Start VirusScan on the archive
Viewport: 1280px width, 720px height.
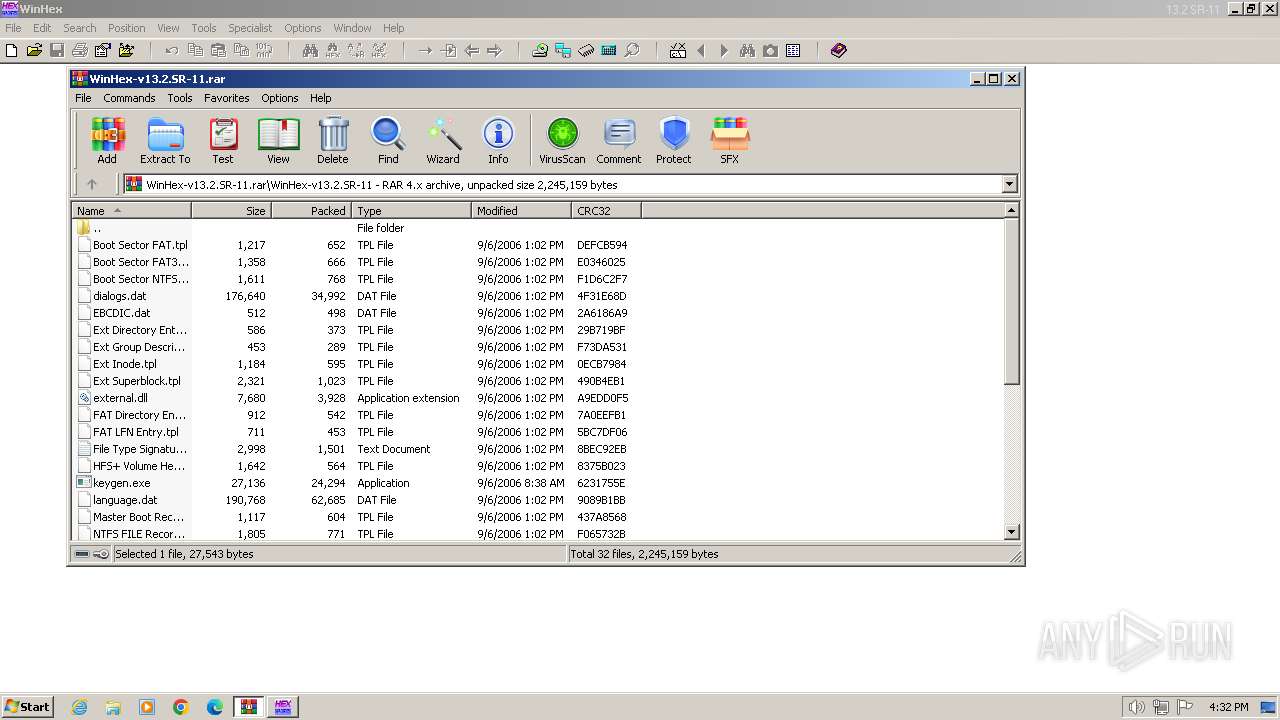tap(562, 140)
